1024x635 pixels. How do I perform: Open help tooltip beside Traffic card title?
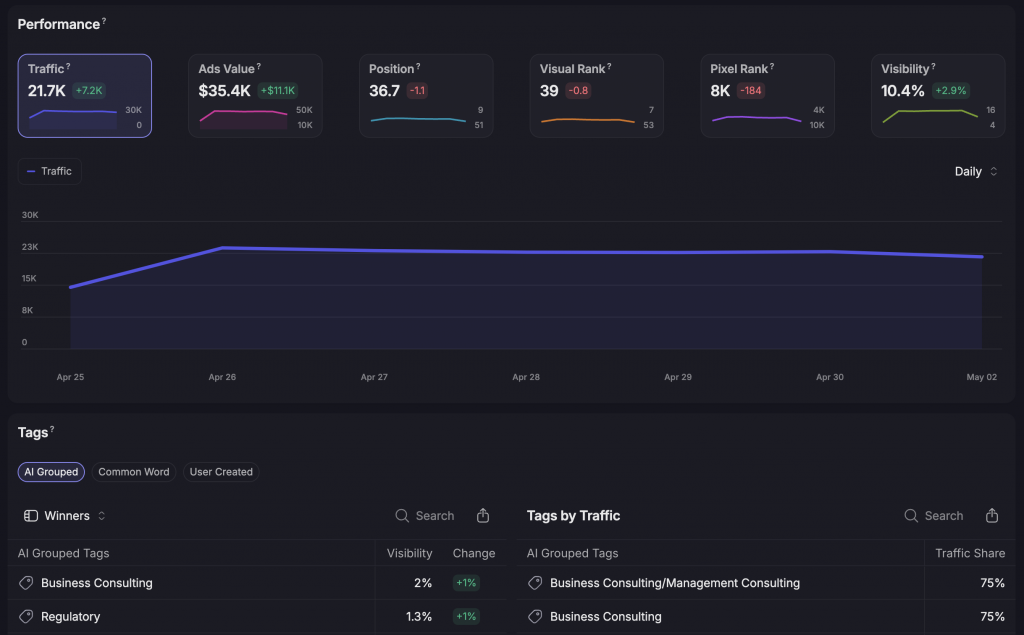(68, 66)
